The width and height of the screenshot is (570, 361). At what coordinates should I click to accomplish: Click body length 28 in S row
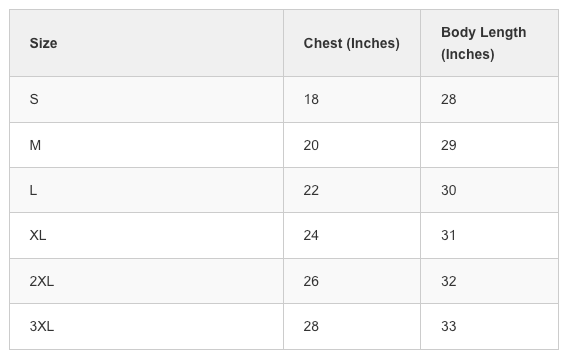(449, 99)
